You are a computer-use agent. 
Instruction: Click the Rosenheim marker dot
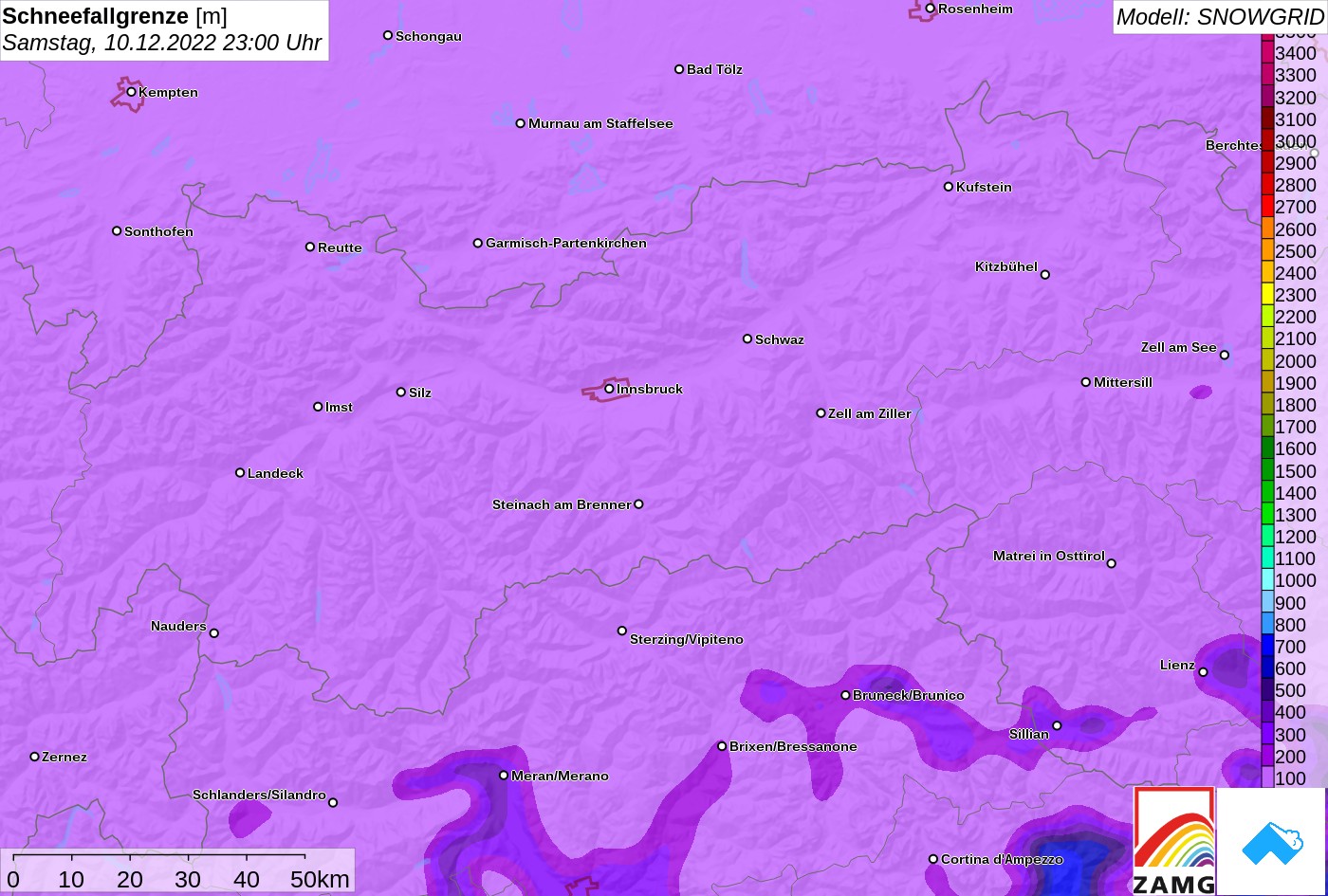click(930, 9)
